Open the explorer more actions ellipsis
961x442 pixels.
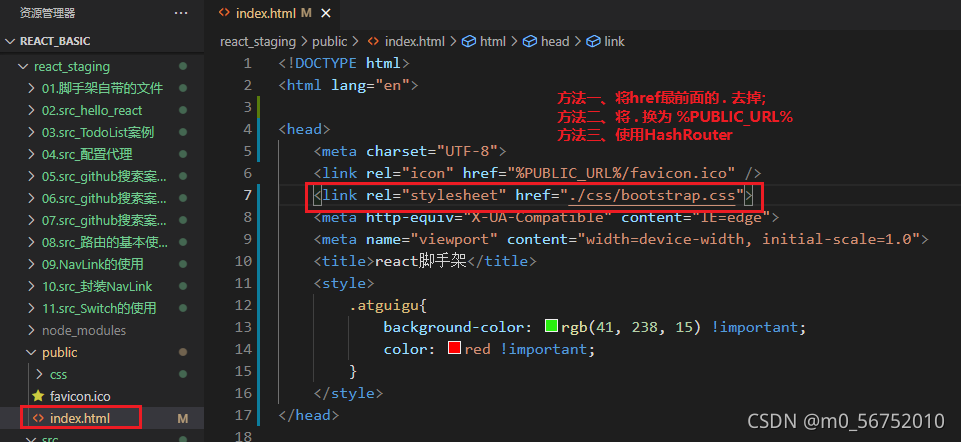tap(181, 13)
